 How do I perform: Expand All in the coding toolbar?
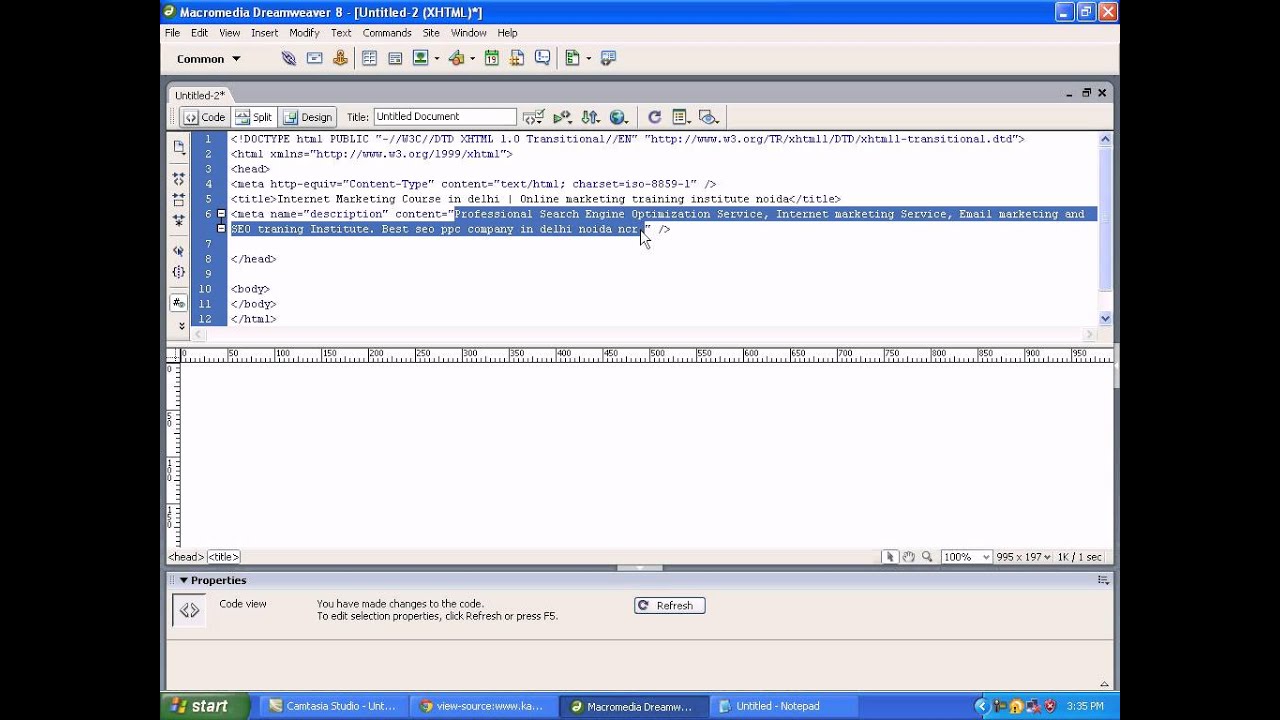(179, 219)
